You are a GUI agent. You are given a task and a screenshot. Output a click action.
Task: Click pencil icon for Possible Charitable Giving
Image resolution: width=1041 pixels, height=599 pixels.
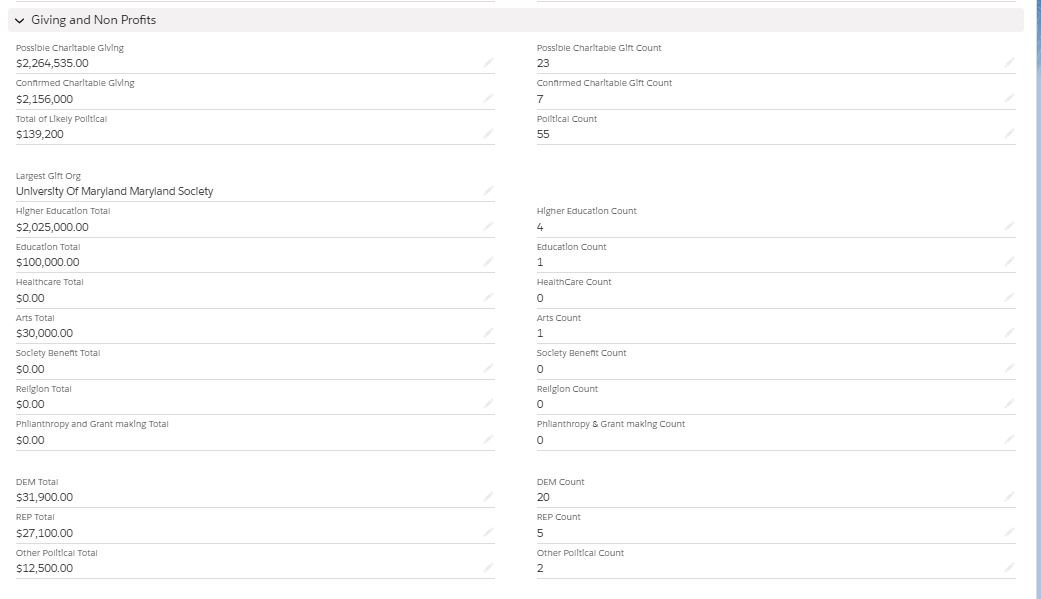(x=488, y=63)
